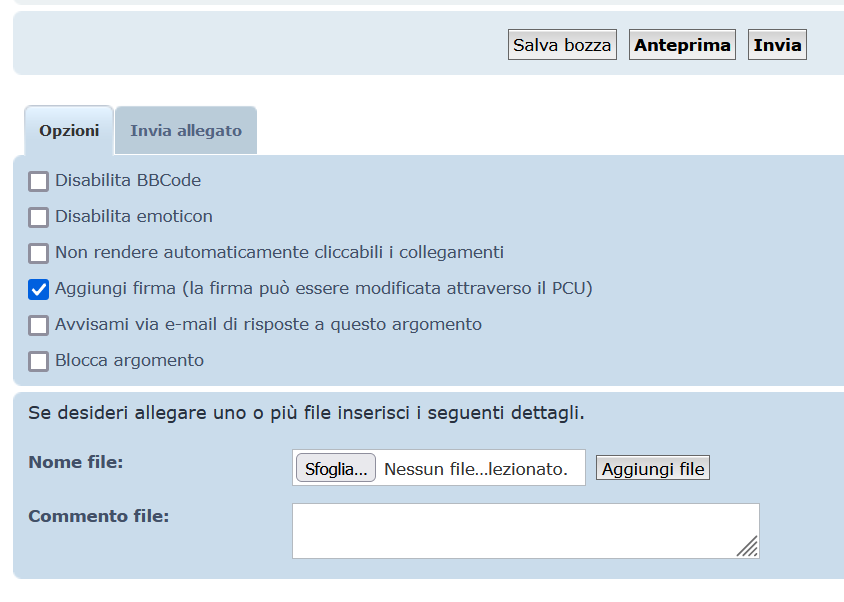Switch to the Opzioni tab
This screenshot has height=602, width=844.
pos(69,131)
